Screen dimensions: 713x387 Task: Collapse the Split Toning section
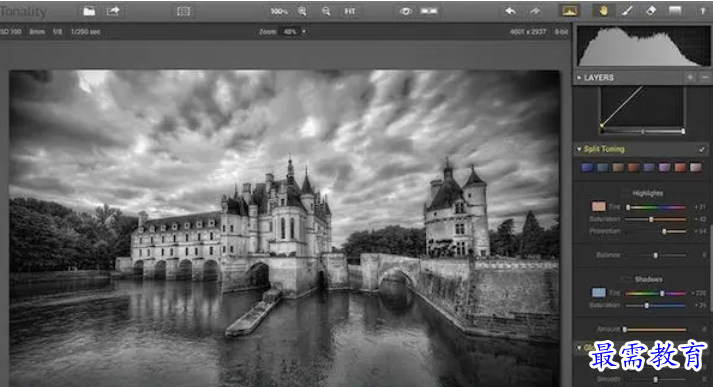[x=579, y=149]
